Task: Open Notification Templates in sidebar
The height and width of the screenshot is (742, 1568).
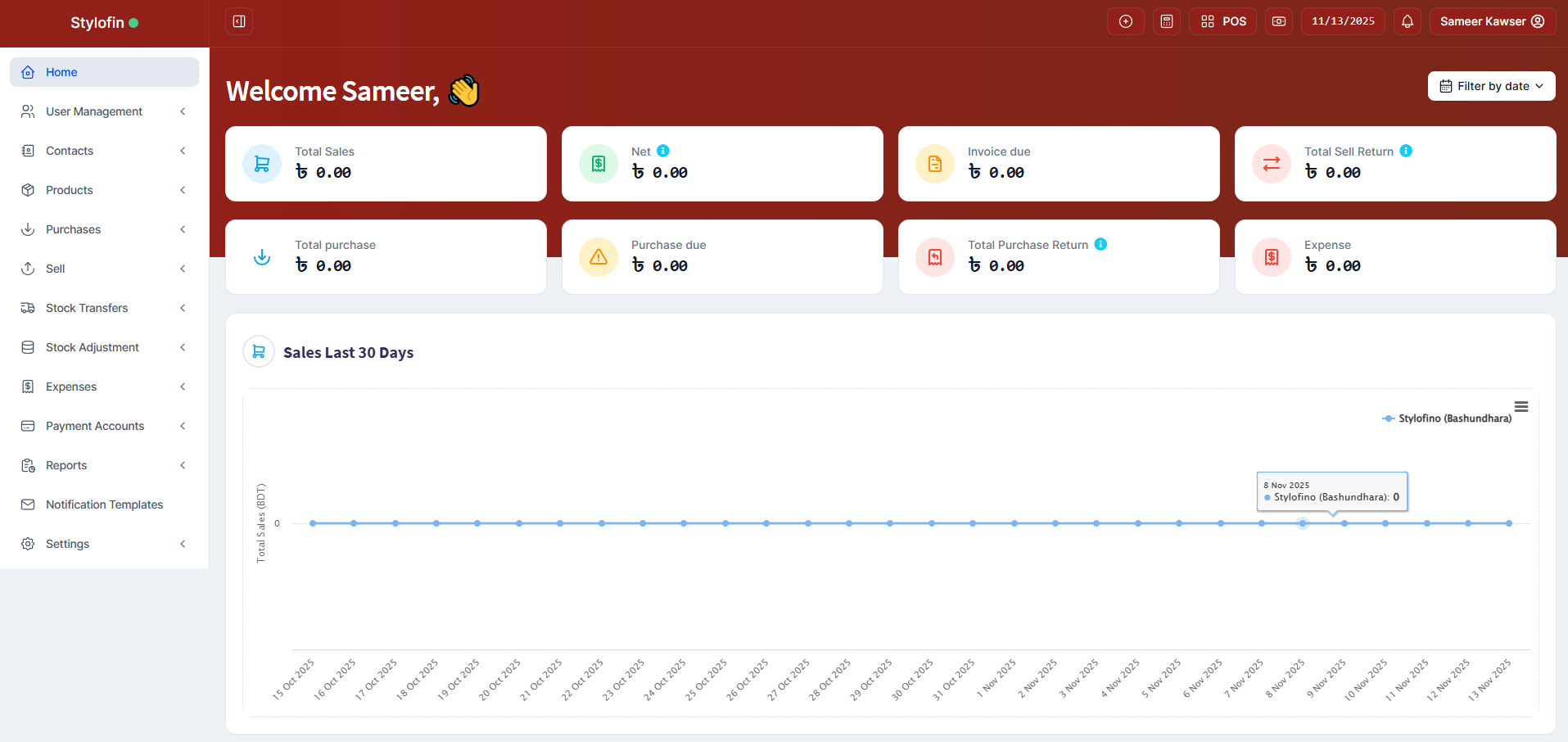Action: coord(104,504)
